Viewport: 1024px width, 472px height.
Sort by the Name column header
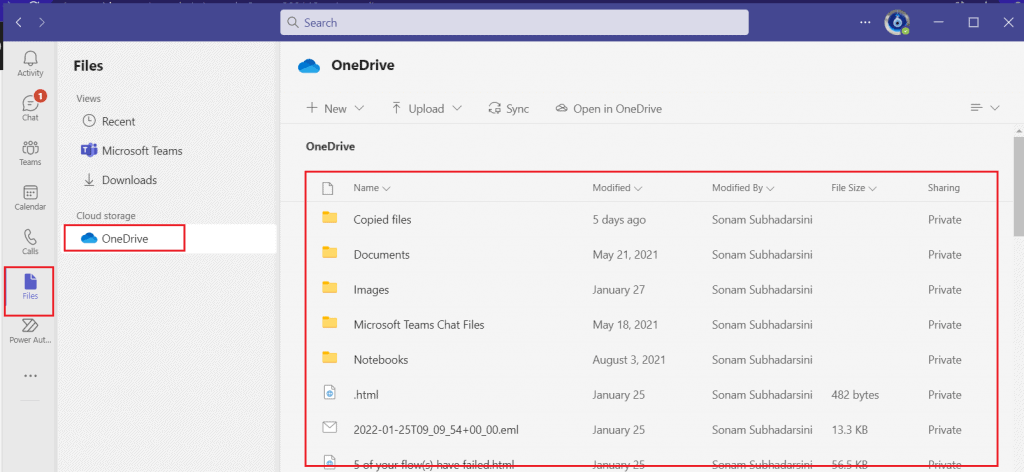pos(372,188)
